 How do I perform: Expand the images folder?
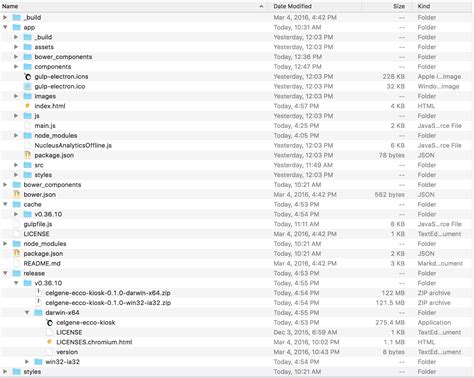coord(16,96)
